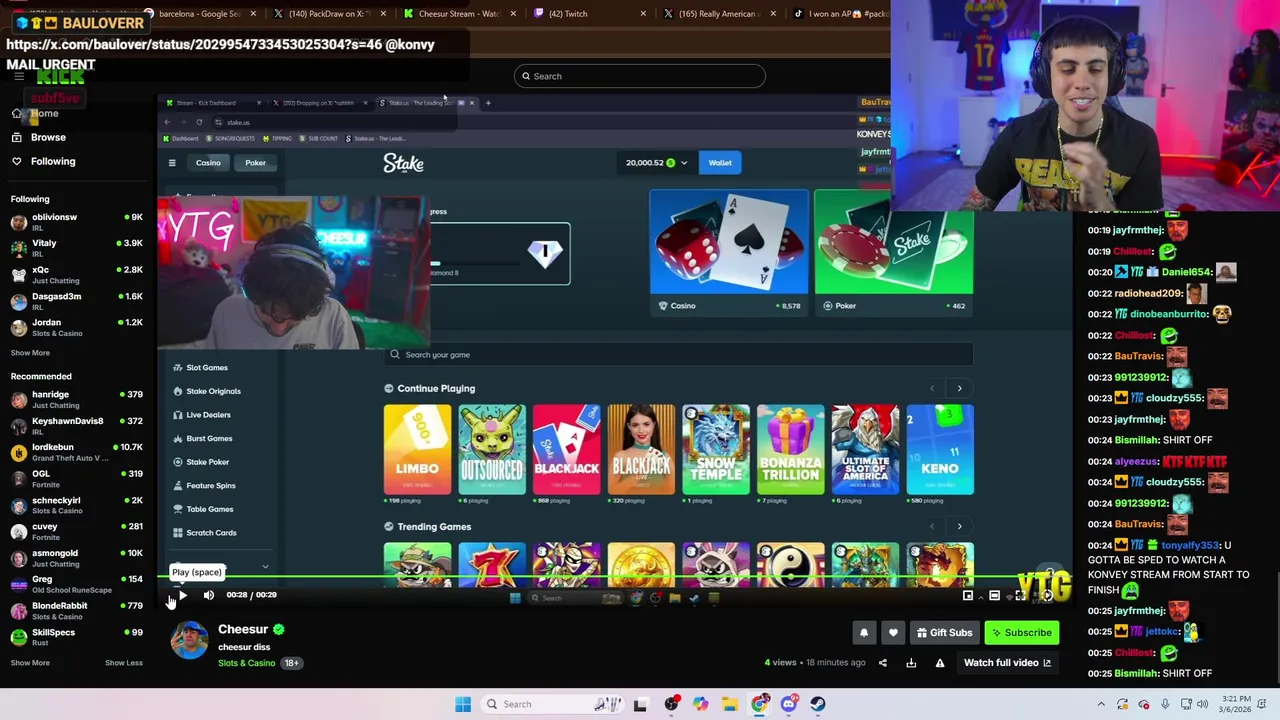Switch to Really American X tab
The width and height of the screenshot is (1280, 720).
pos(718,14)
